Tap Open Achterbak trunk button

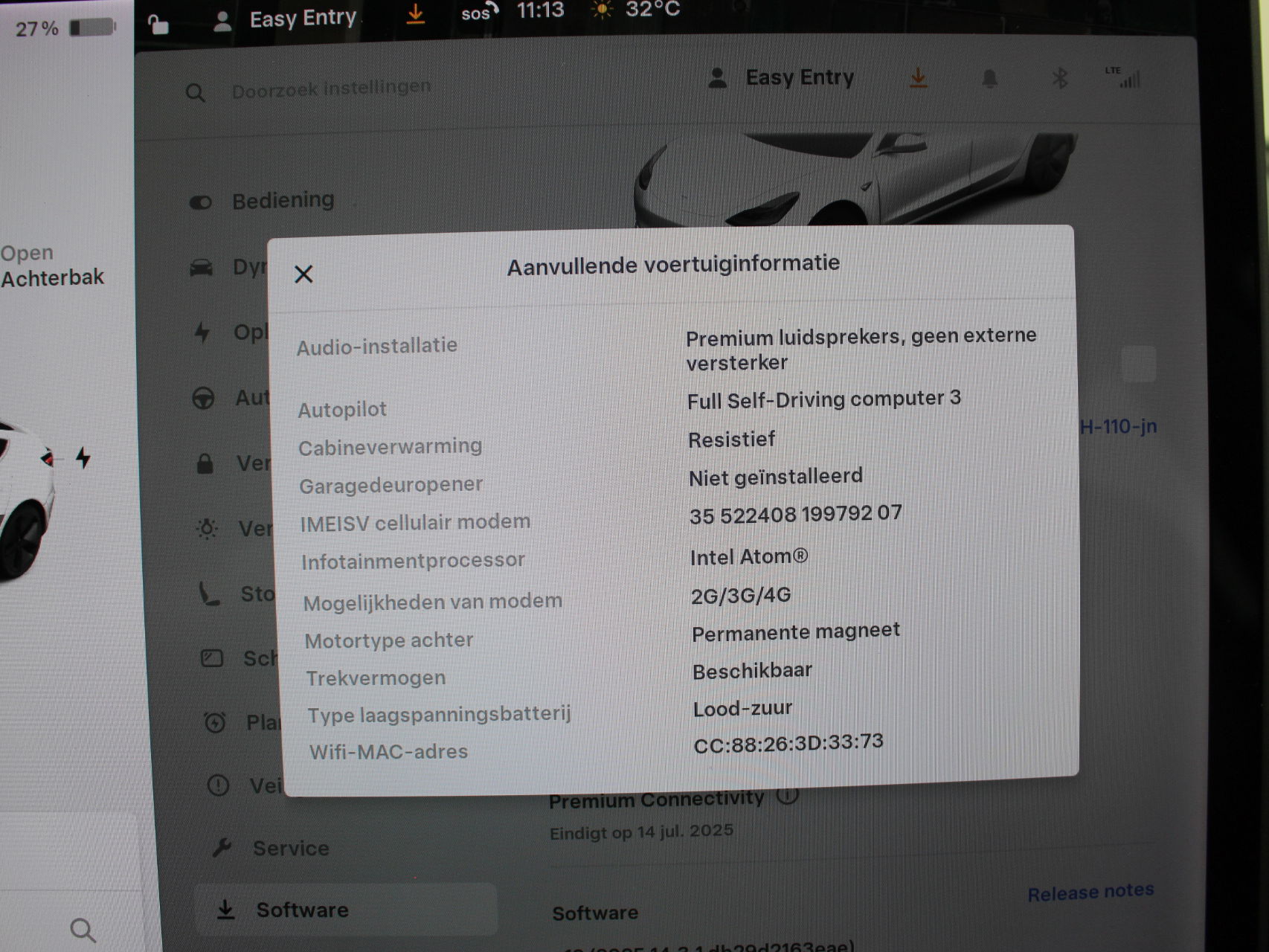pyautogui.click(x=52, y=266)
